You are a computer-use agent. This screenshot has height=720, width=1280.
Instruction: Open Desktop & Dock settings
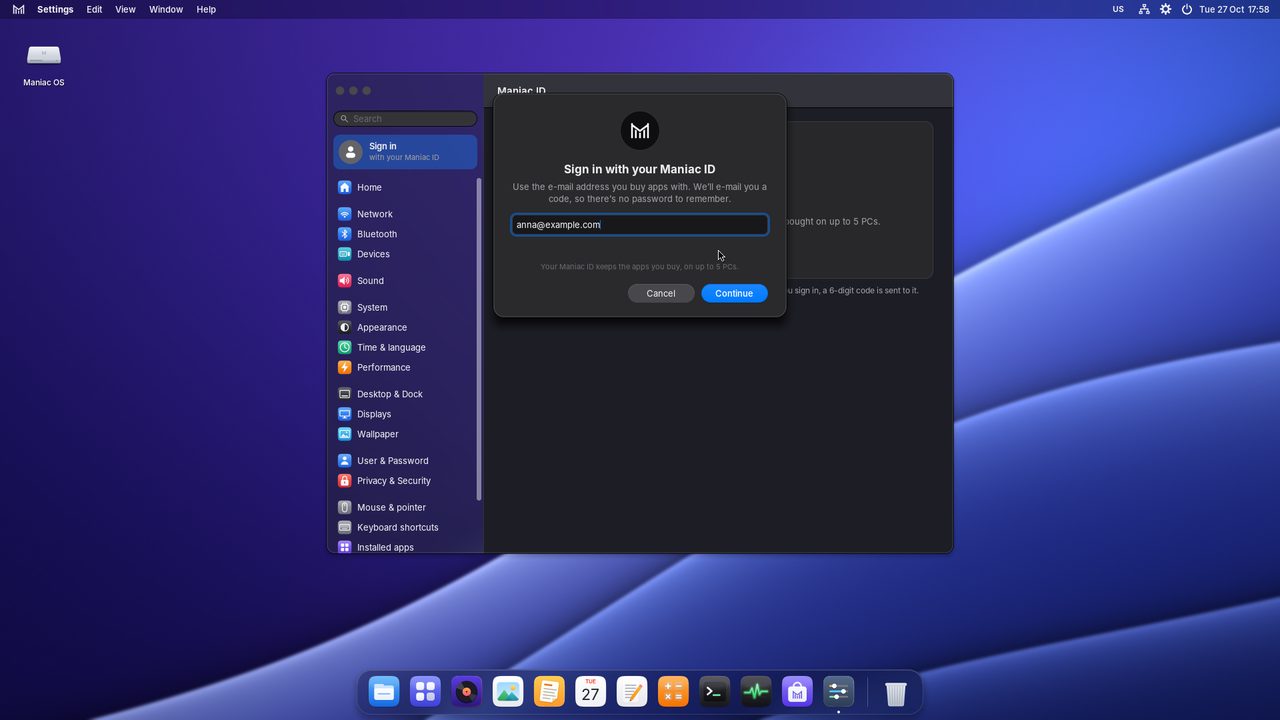tap(405, 394)
